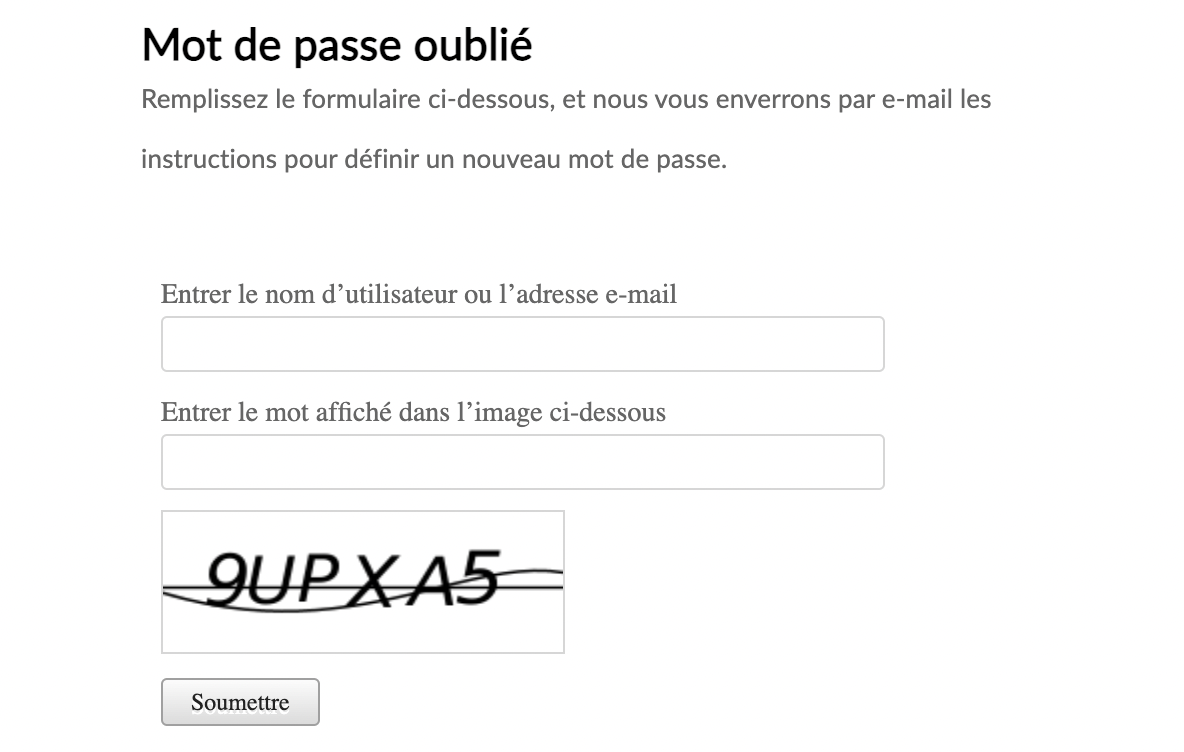Click the letter P in the captcha

(x=317, y=578)
